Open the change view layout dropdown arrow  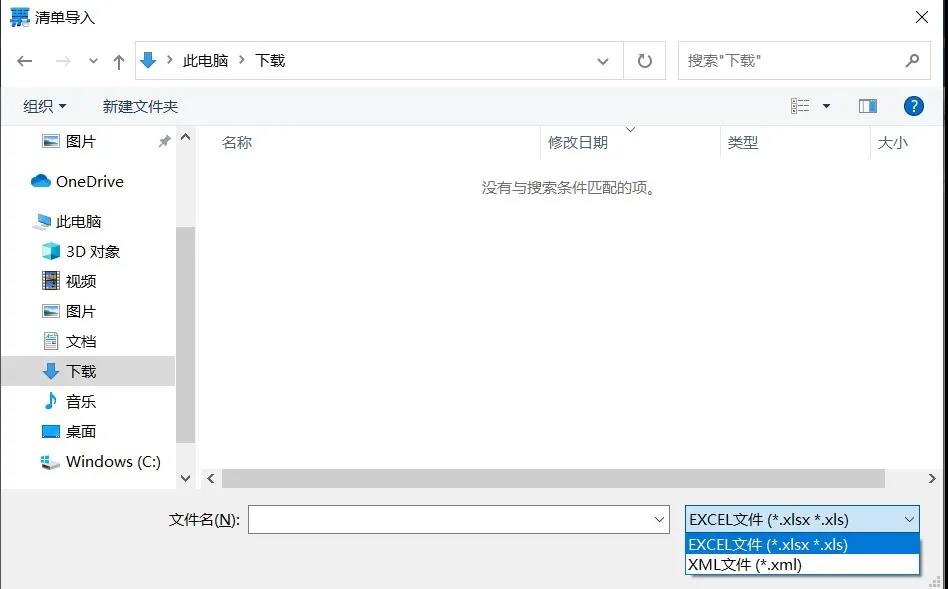click(x=826, y=106)
